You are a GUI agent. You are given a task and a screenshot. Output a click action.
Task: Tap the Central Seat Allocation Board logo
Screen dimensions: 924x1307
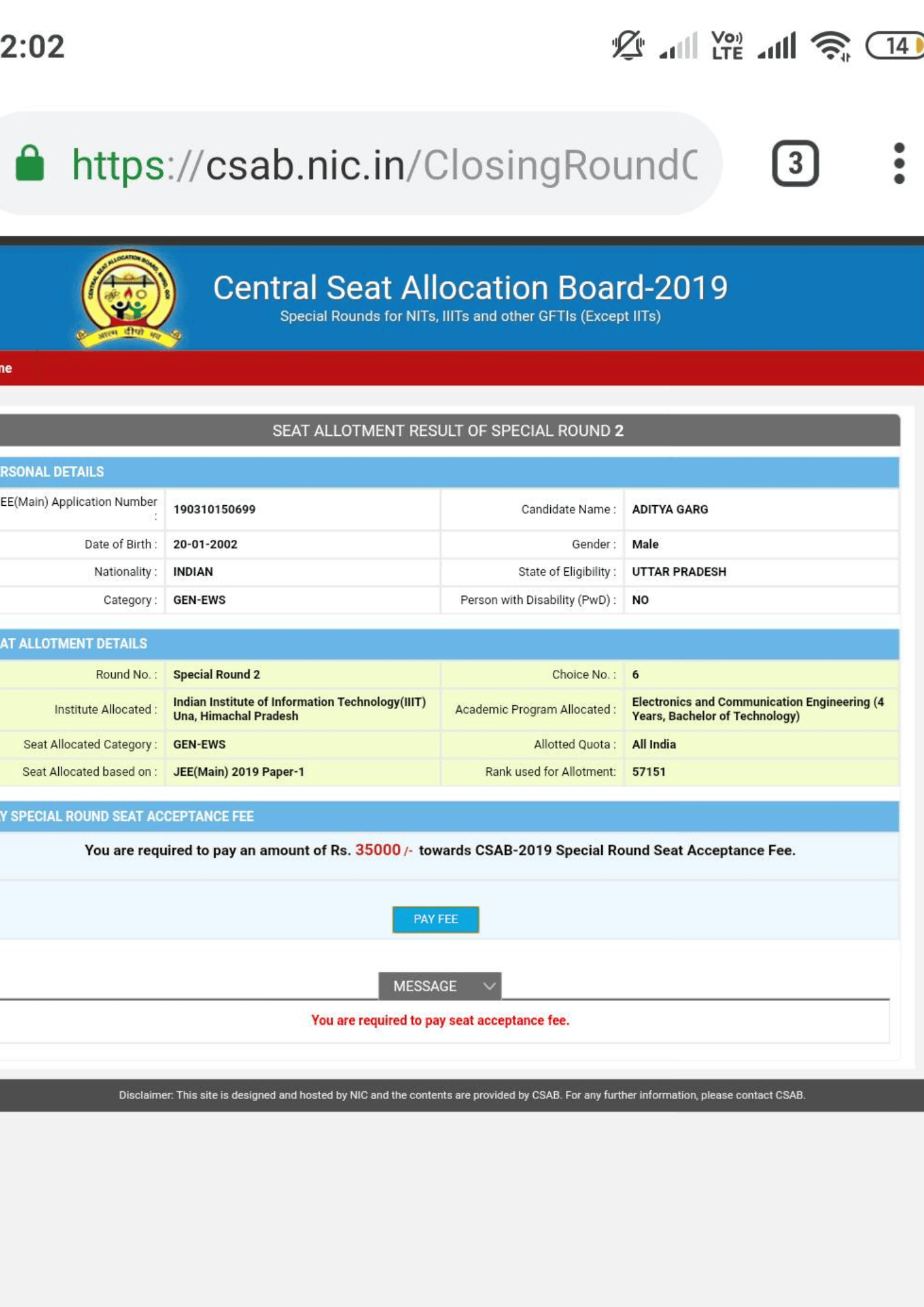(129, 299)
